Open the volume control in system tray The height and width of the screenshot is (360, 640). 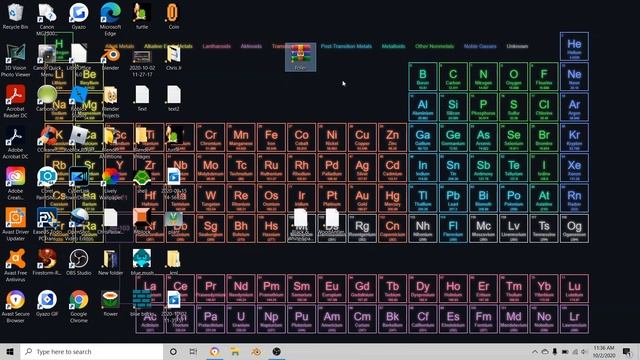[x=584, y=351]
